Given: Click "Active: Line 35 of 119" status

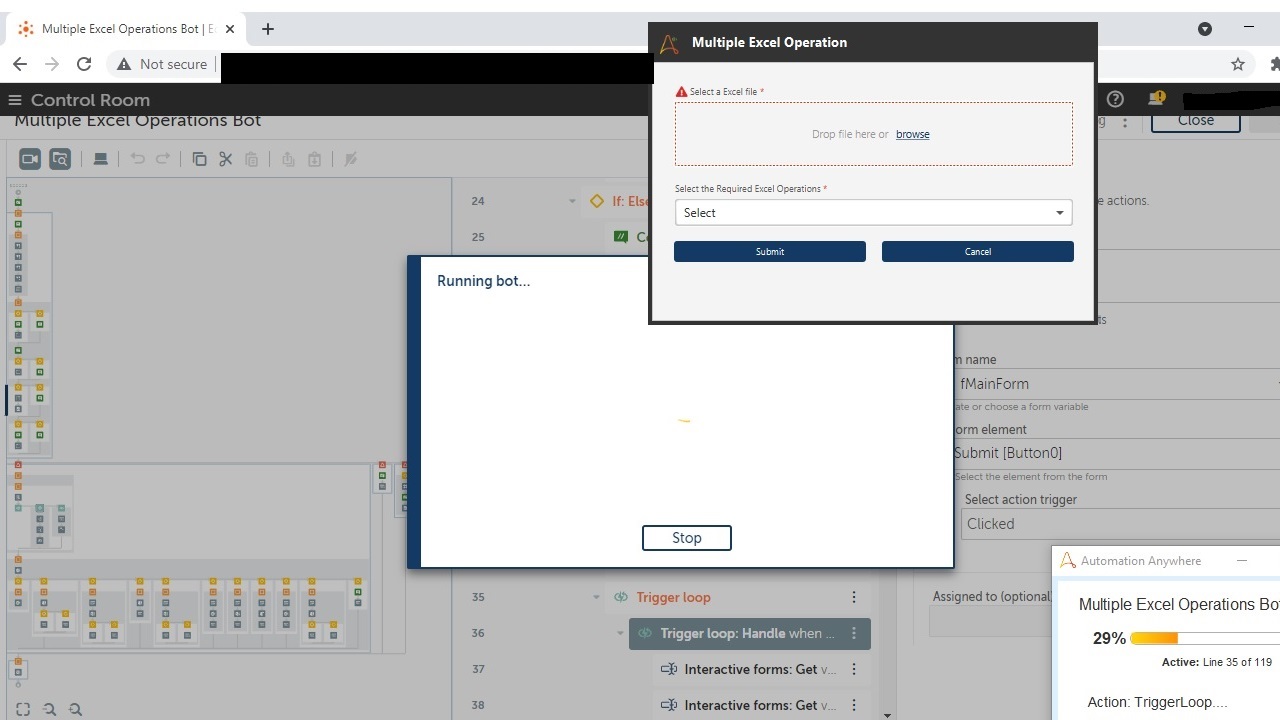Looking at the screenshot, I should pyautogui.click(x=1217, y=662).
